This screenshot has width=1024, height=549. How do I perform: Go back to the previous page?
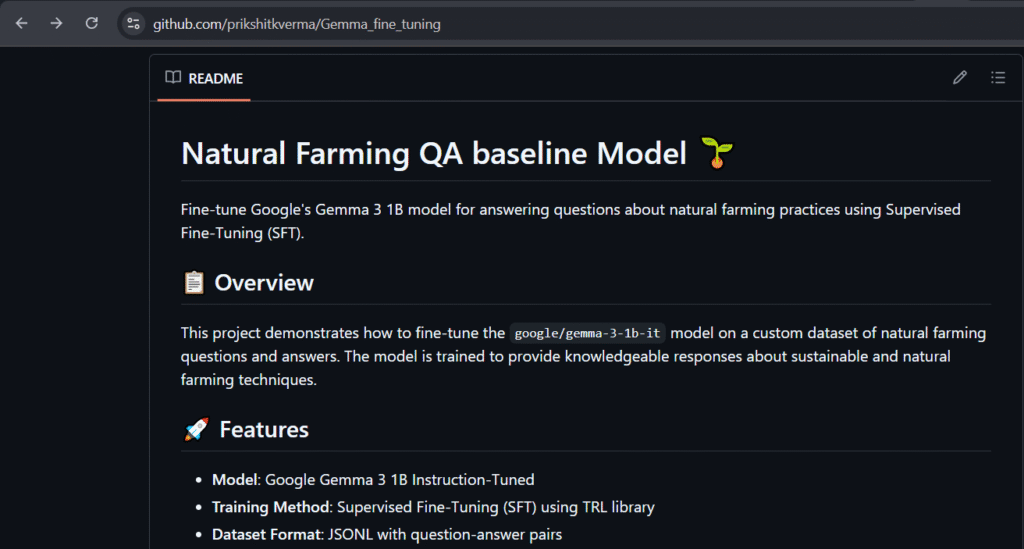click(22, 24)
